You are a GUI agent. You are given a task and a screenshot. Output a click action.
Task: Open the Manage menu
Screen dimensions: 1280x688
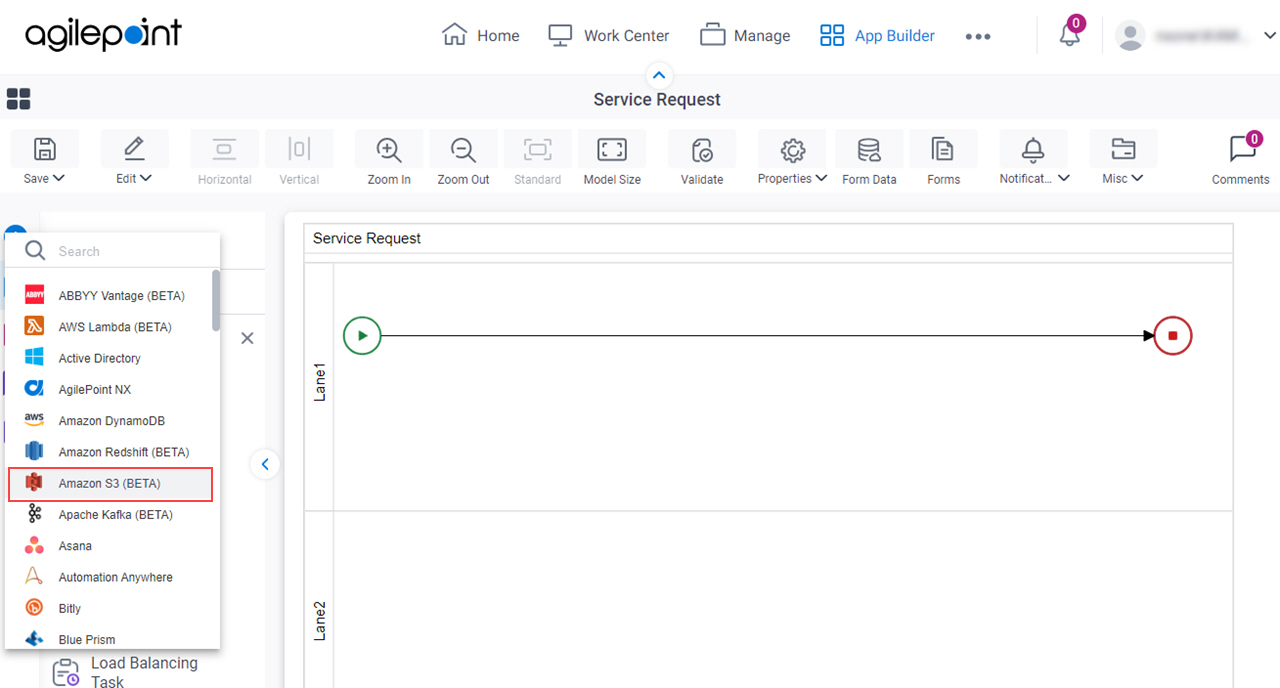[745, 36]
